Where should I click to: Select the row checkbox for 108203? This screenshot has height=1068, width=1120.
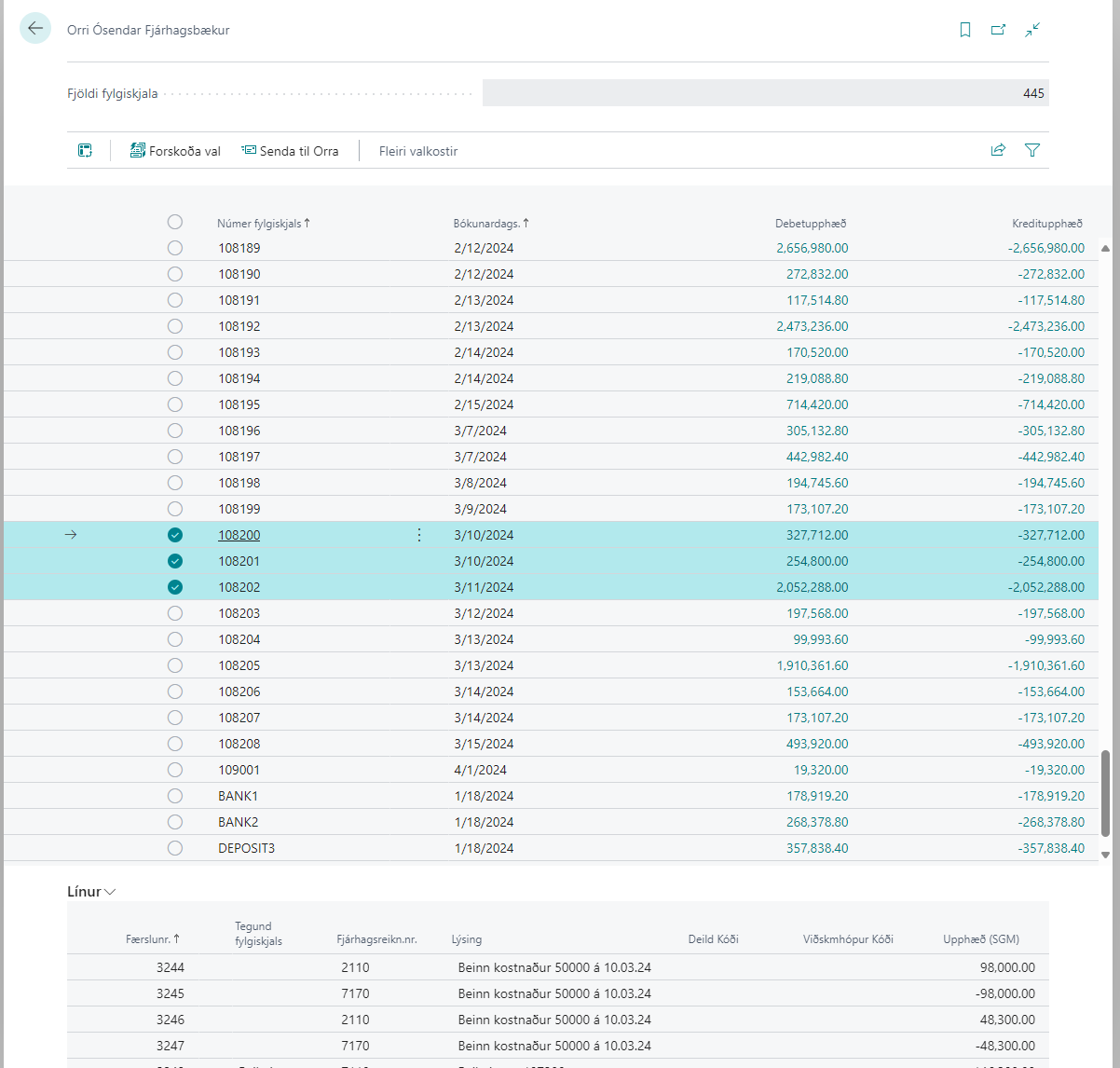point(175,613)
